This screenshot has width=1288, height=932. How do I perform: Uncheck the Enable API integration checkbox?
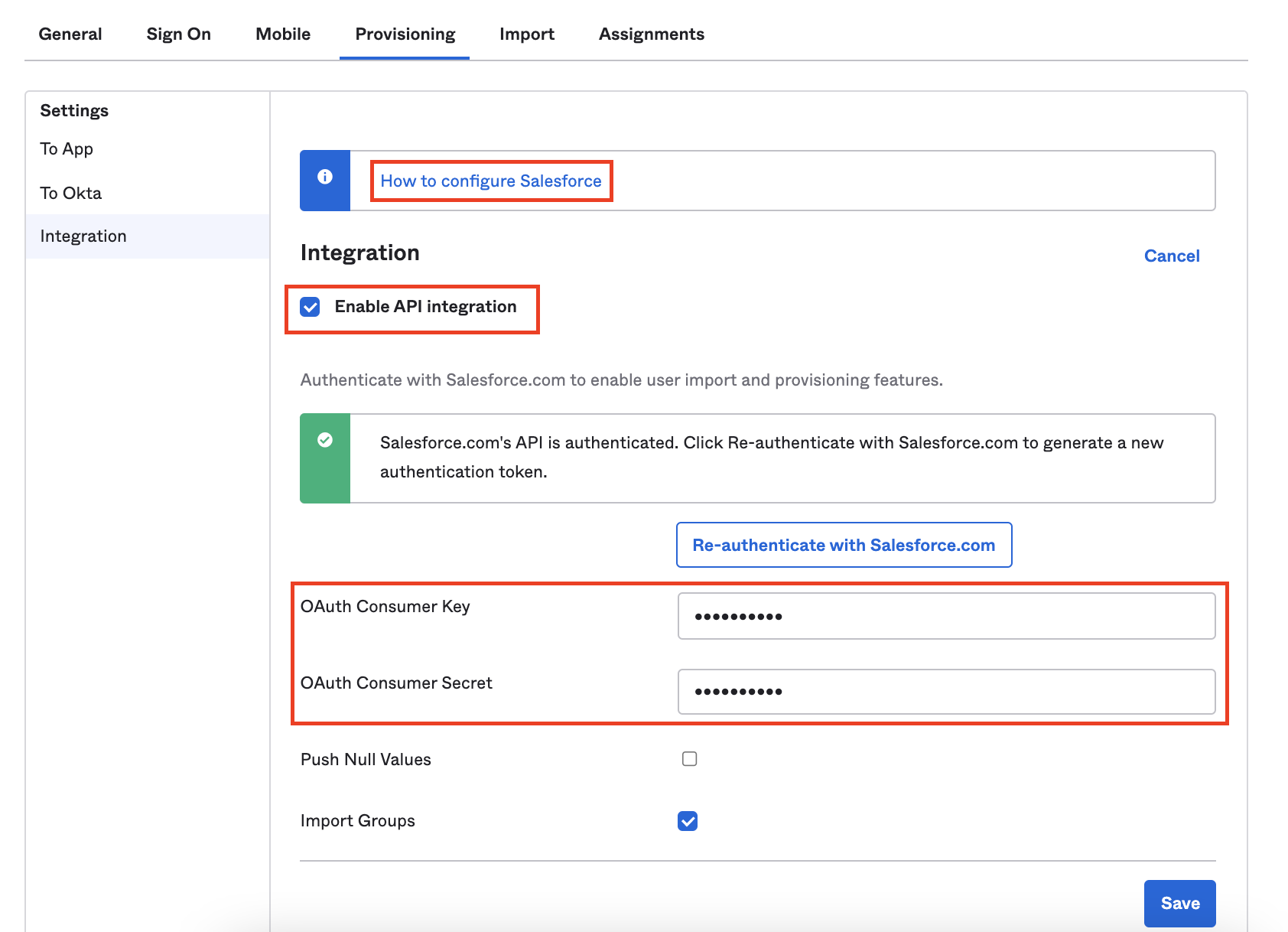[x=311, y=307]
